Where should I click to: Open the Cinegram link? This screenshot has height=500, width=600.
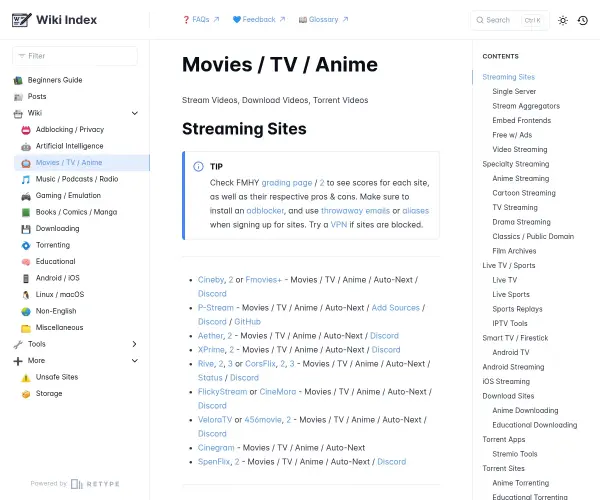[x=216, y=448]
